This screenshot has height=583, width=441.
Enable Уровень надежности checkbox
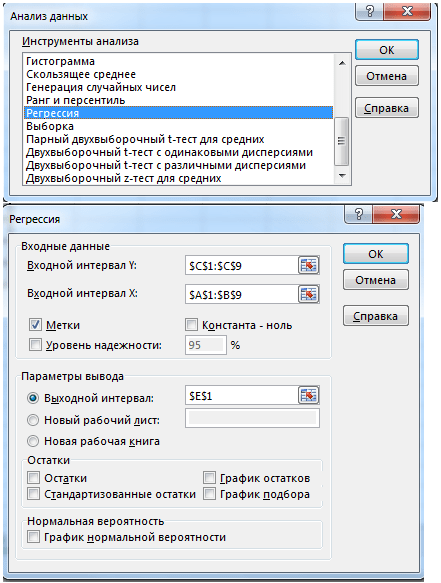[x=35, y=345]
